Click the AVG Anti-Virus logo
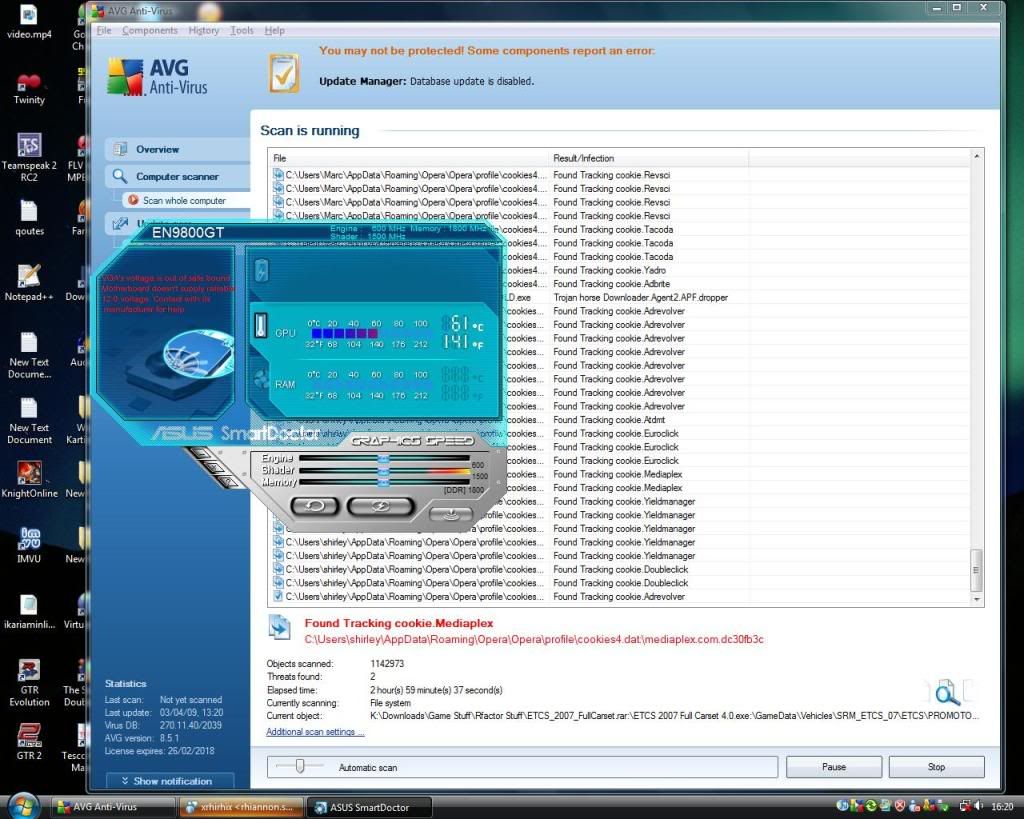Viewport: 1024px width, 819px height. point(157,77)
